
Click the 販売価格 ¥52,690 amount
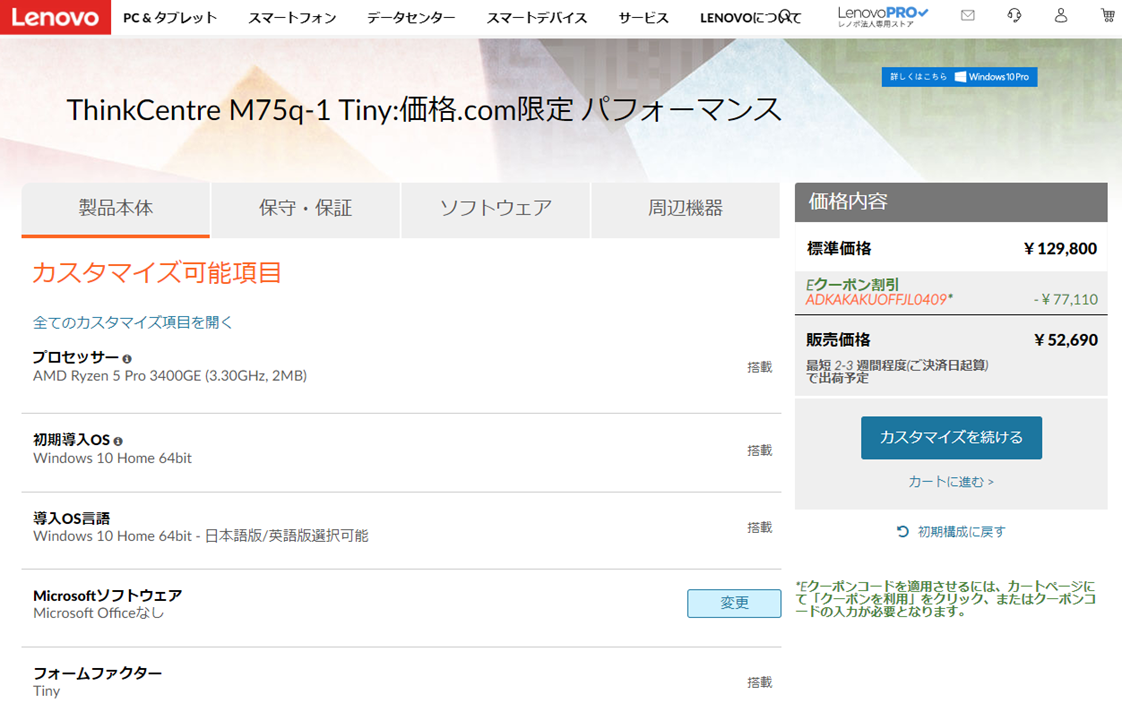pyautogui.click(x=1065, y=340)
